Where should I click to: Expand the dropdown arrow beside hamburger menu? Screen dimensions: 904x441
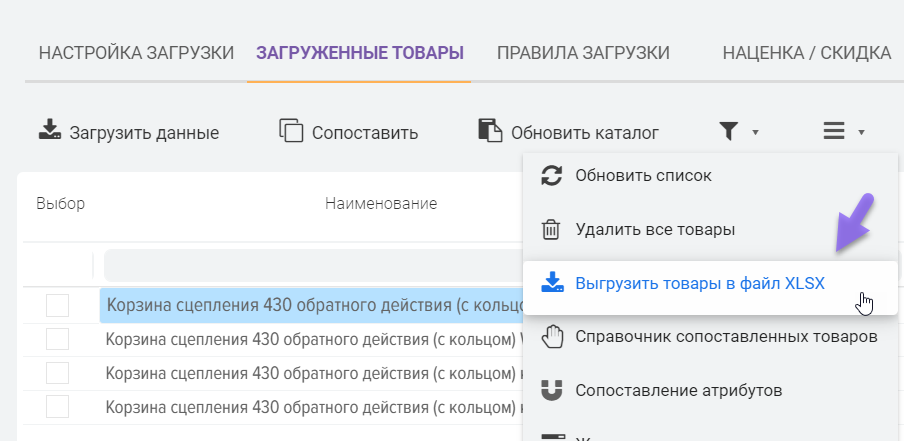[861, 132]
